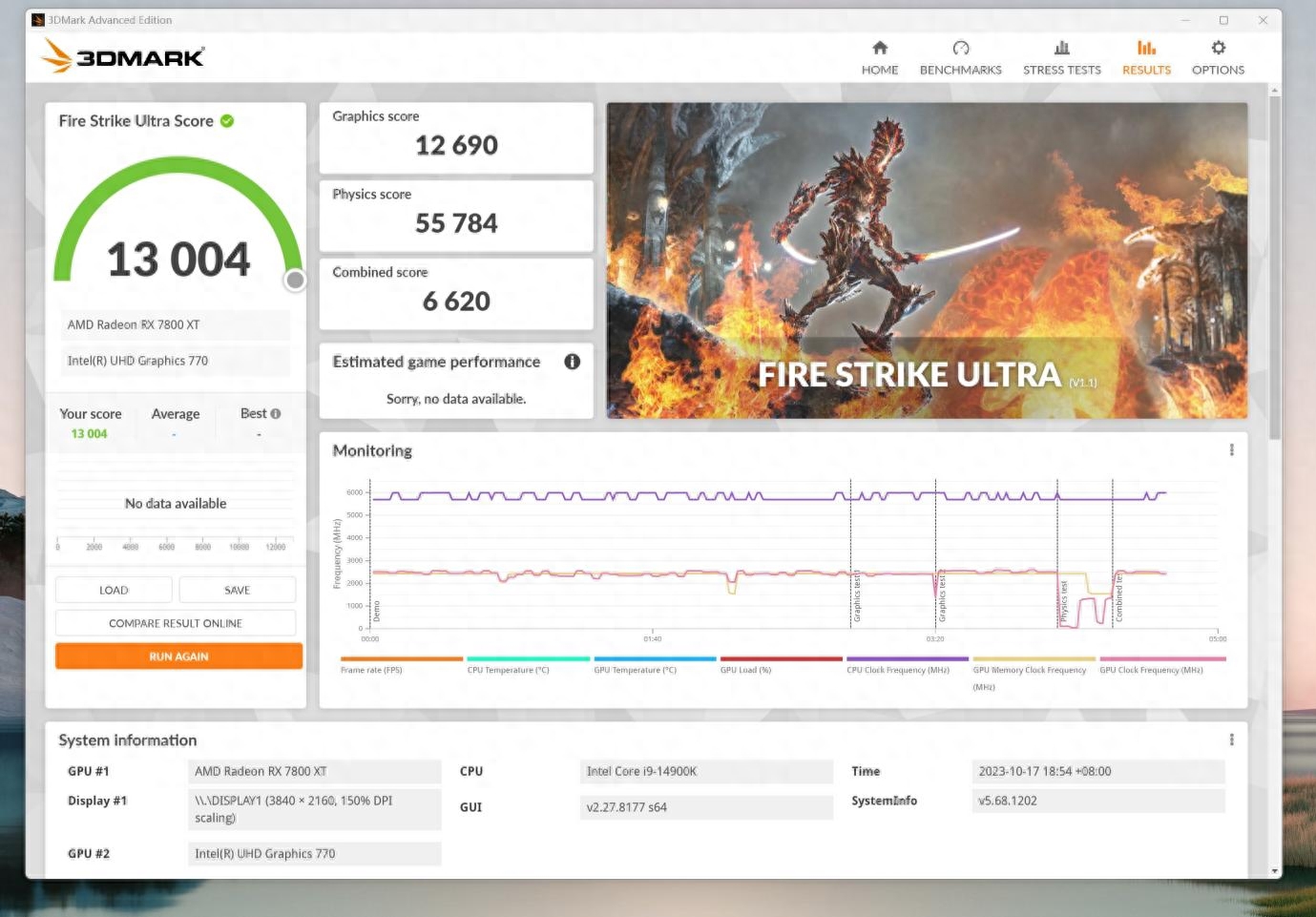
Task: Open the System information options menu
Action: pyautogui.click(x=1231, y=740)
